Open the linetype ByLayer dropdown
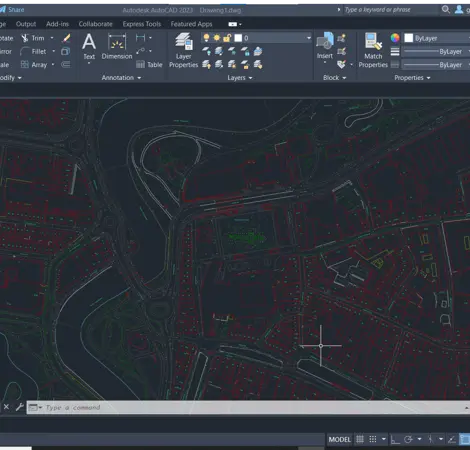 [x=435, y=65]
